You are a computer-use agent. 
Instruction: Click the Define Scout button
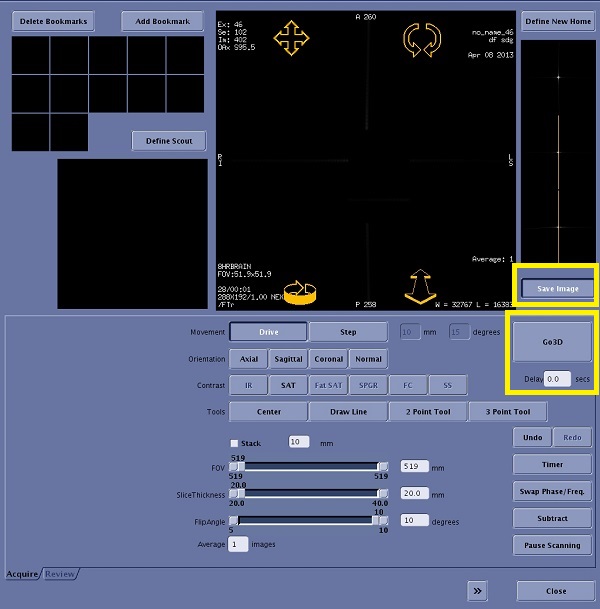[x=168, y=141]
